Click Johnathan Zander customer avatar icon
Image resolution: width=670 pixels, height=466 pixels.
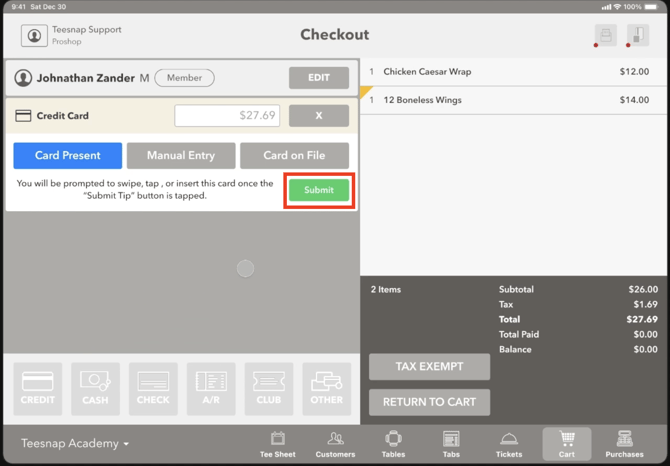(23, 78)
